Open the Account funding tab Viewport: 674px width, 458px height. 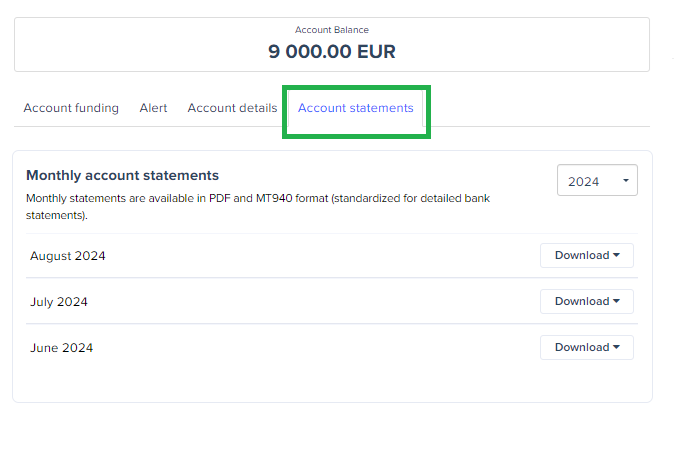pos(71,108)
